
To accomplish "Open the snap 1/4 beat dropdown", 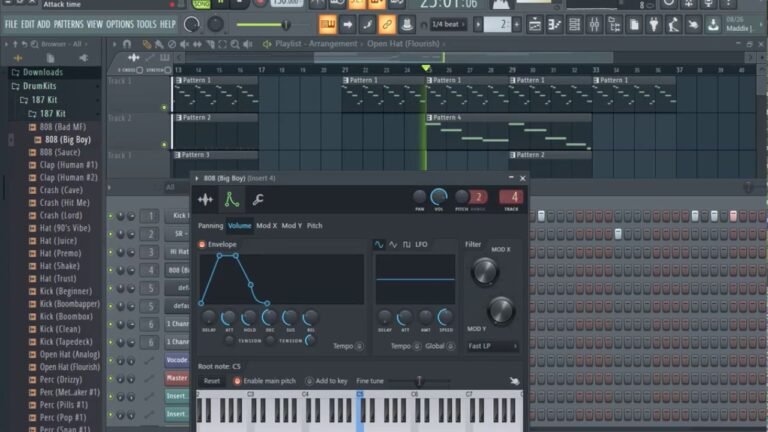I will click(448, 24).
